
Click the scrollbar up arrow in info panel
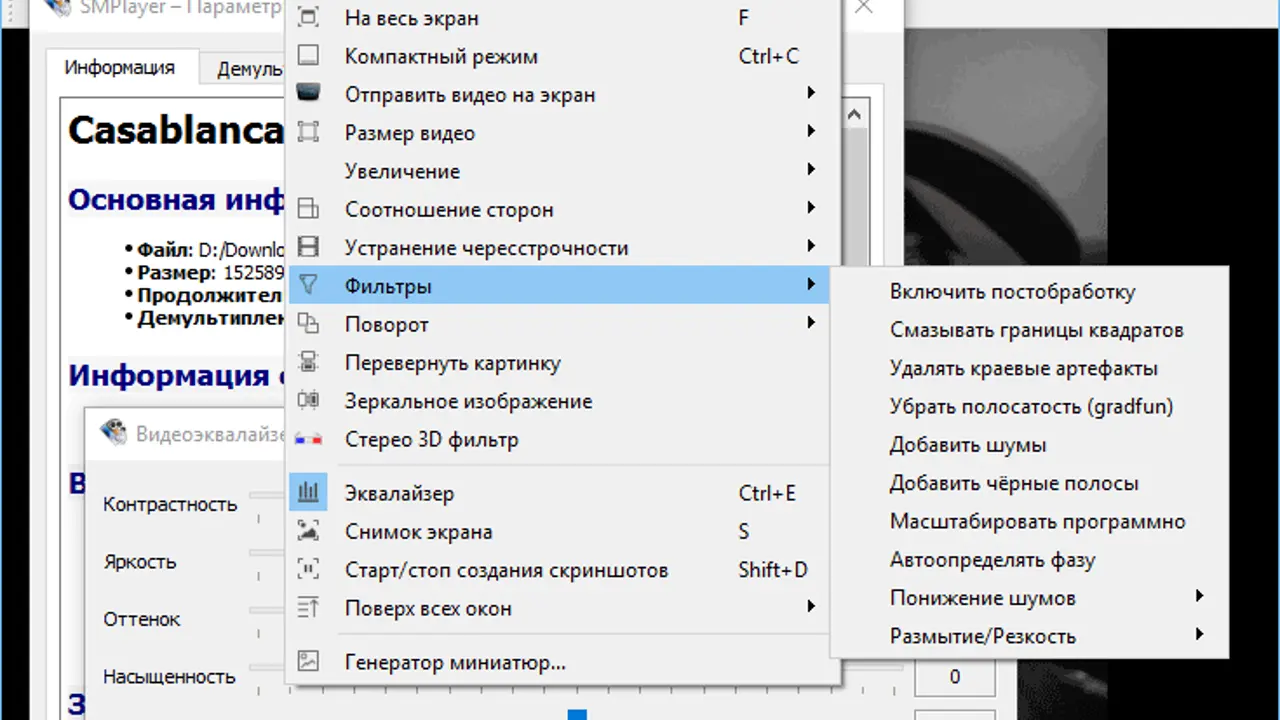[854, 115]
